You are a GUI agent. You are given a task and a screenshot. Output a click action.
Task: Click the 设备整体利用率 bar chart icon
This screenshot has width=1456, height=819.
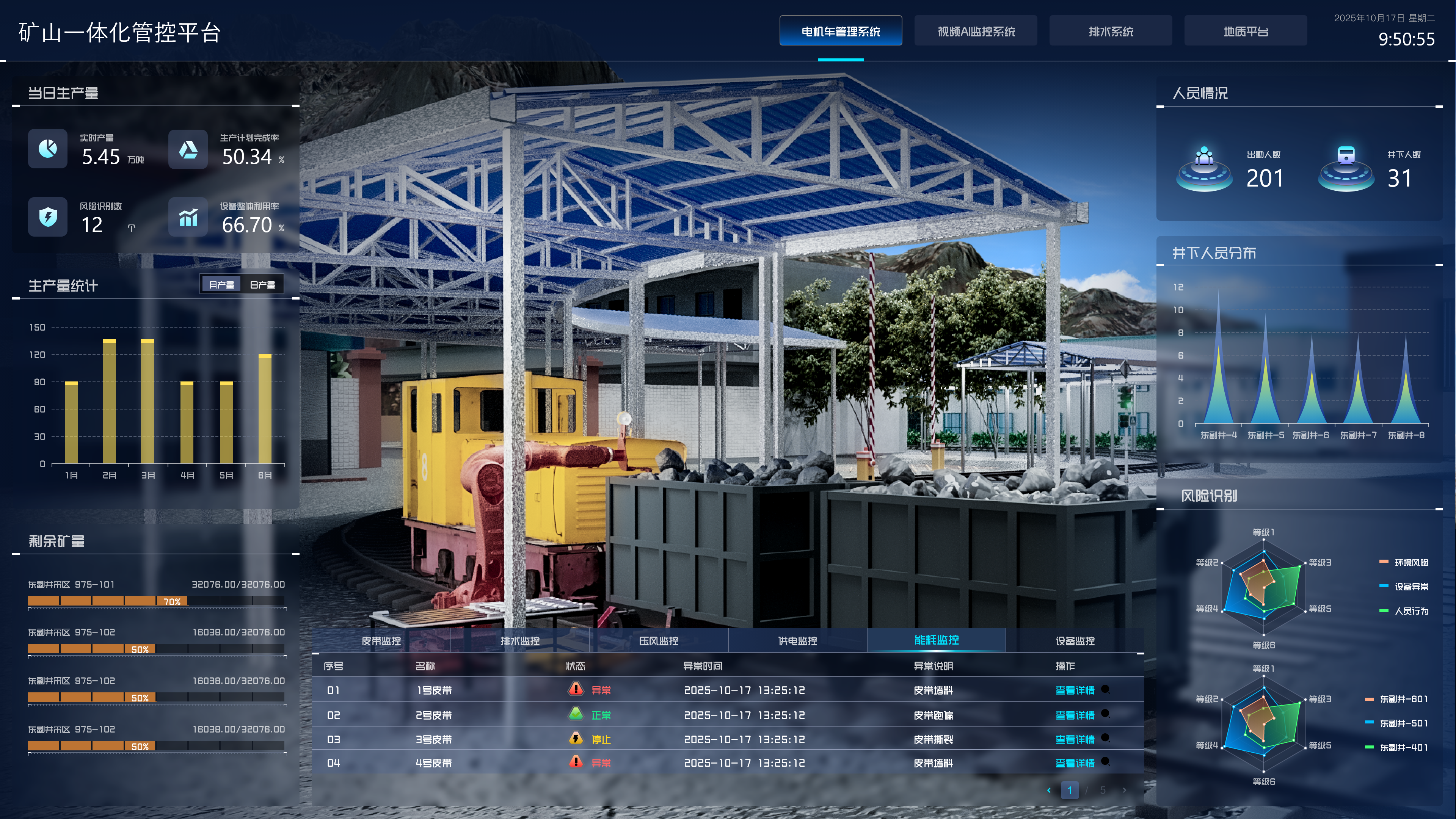[188, 217]
